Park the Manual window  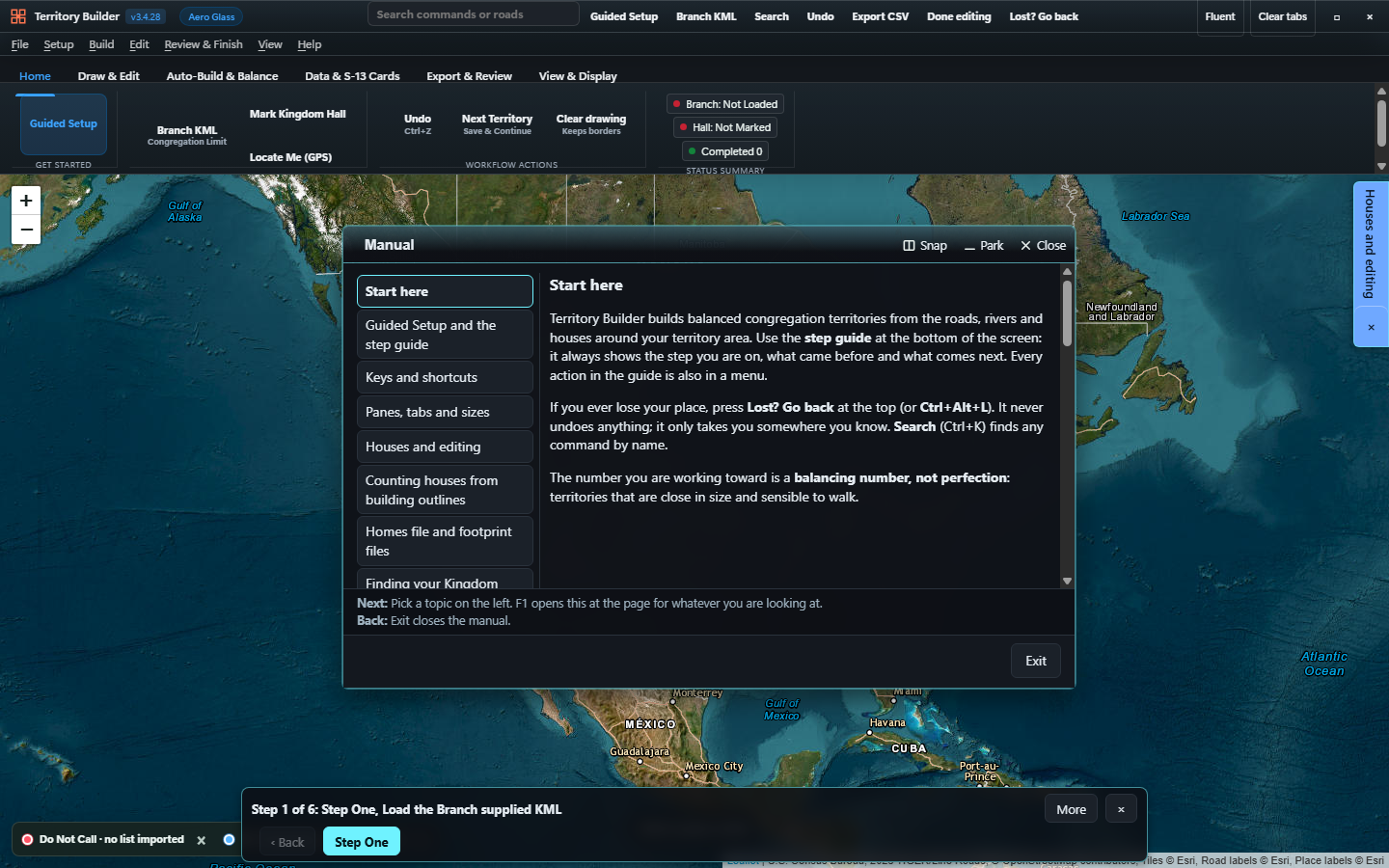[x=984, y=246]
